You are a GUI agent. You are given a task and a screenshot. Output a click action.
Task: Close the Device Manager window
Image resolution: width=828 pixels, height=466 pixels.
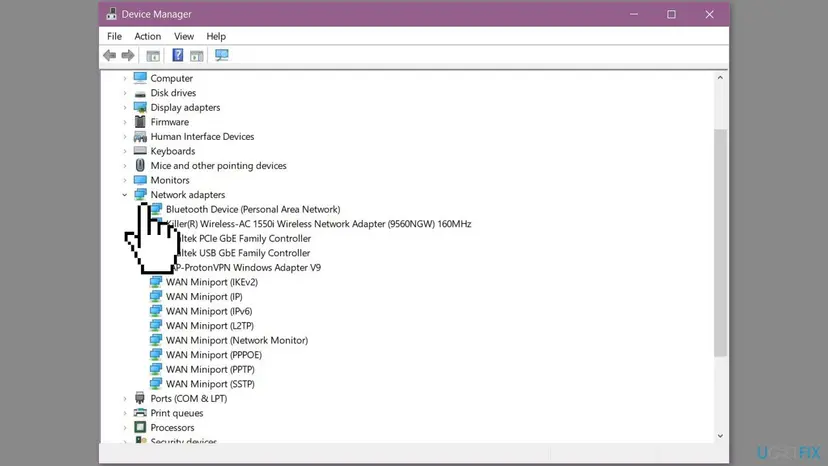[x=709, y=14]
